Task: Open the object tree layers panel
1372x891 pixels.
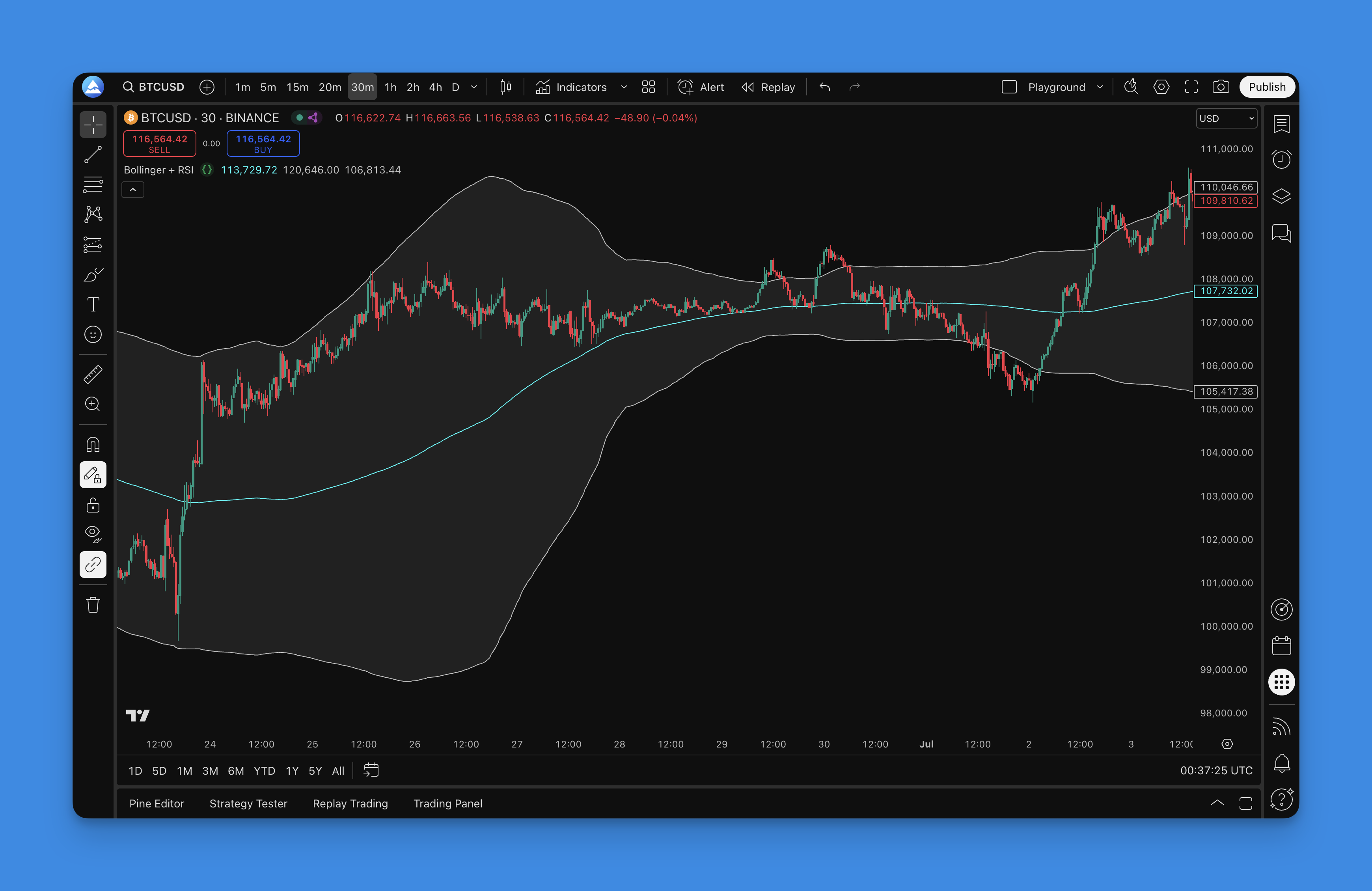Action: point(1281,196)
